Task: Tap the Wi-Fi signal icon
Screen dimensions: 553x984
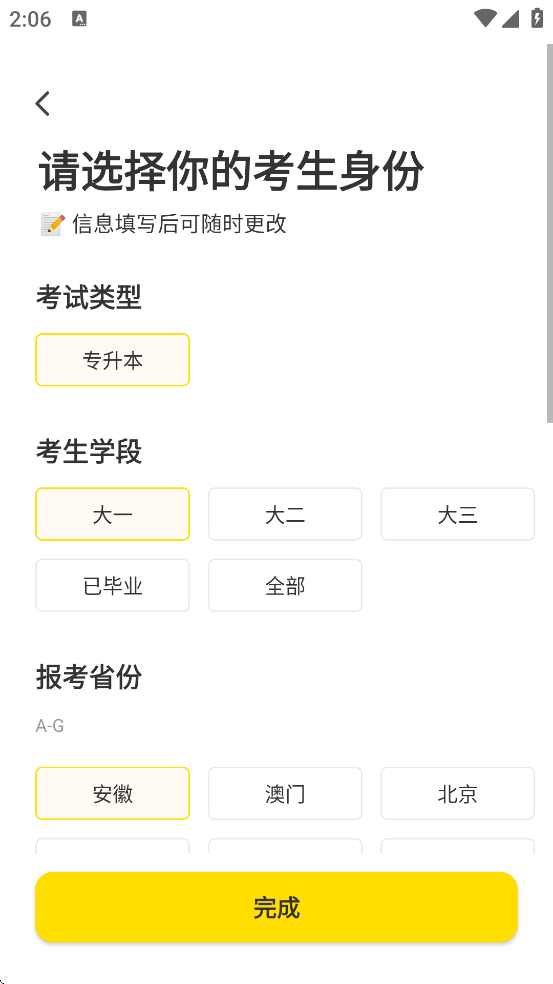Action: pos(485,18)
